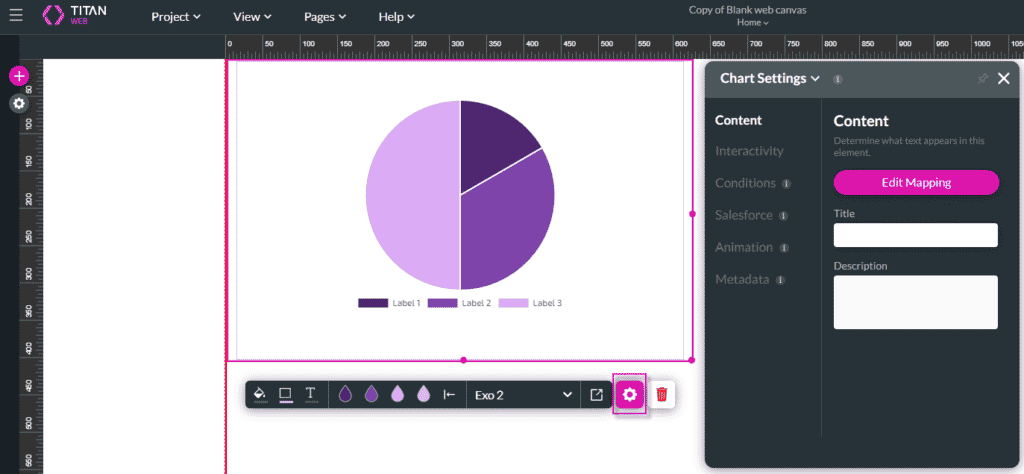Screen dimensions: 1024x474
Task: Focus the Description text area
Action: click(916, 302)
